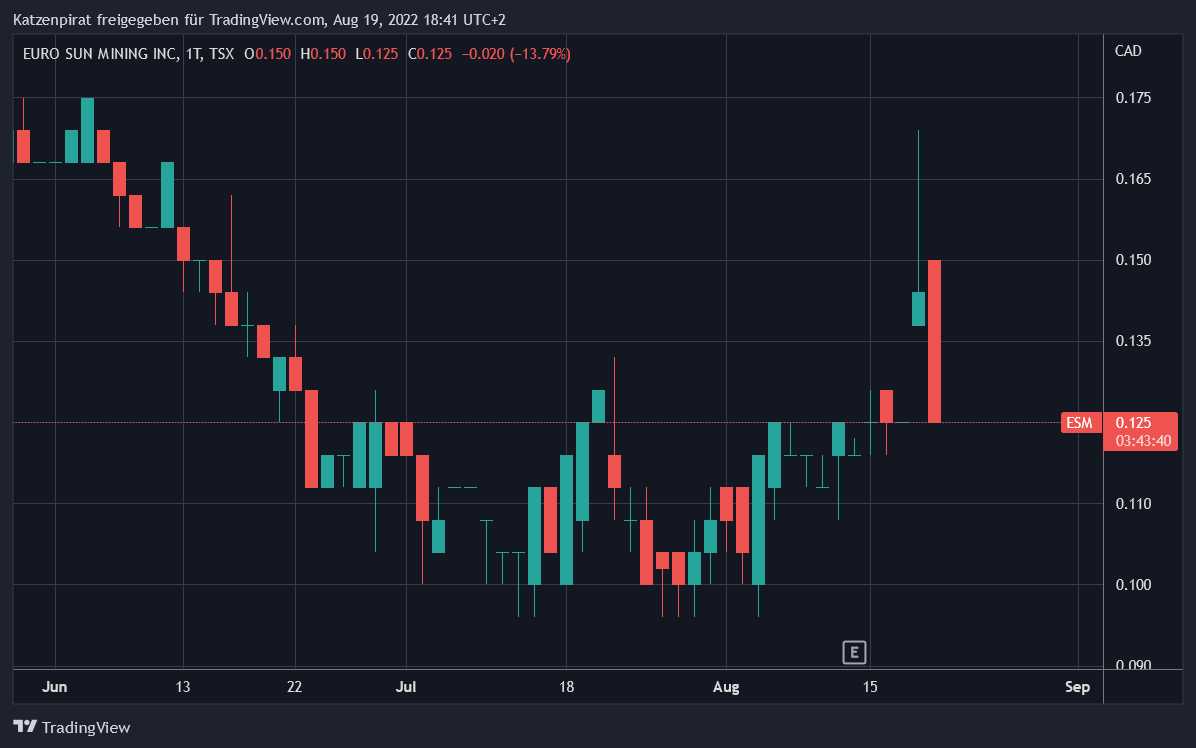Screen dimensions: 1196x748
Task: Click the 1T interval label in legend
Action: (194, 54)
